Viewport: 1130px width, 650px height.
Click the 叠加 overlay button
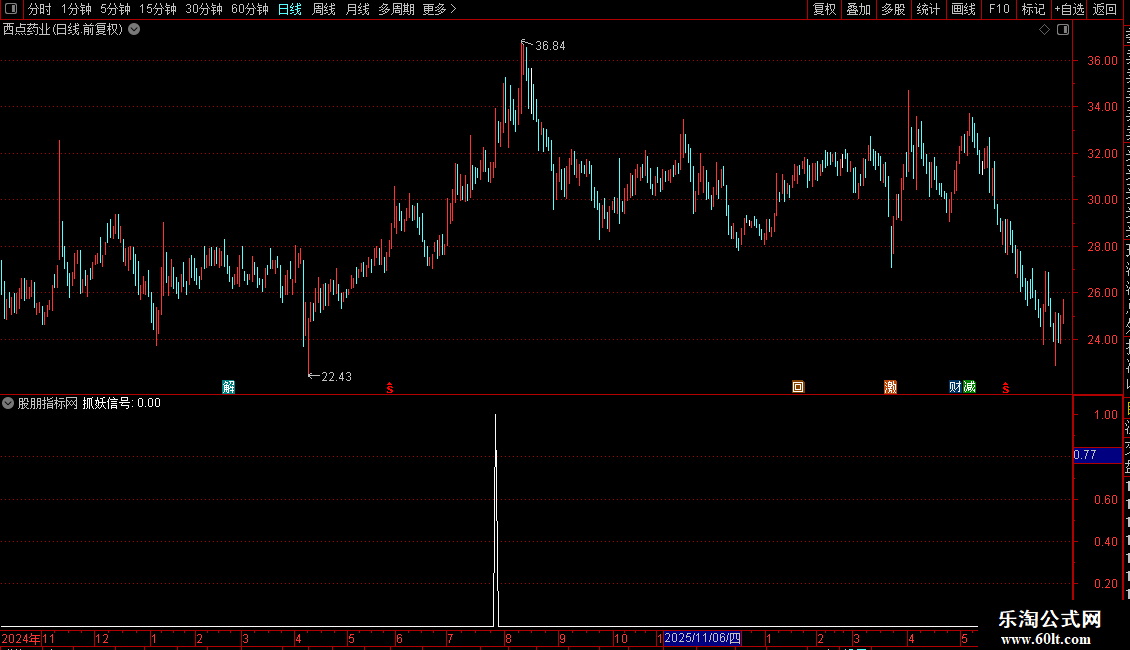[x=858, y=9]
